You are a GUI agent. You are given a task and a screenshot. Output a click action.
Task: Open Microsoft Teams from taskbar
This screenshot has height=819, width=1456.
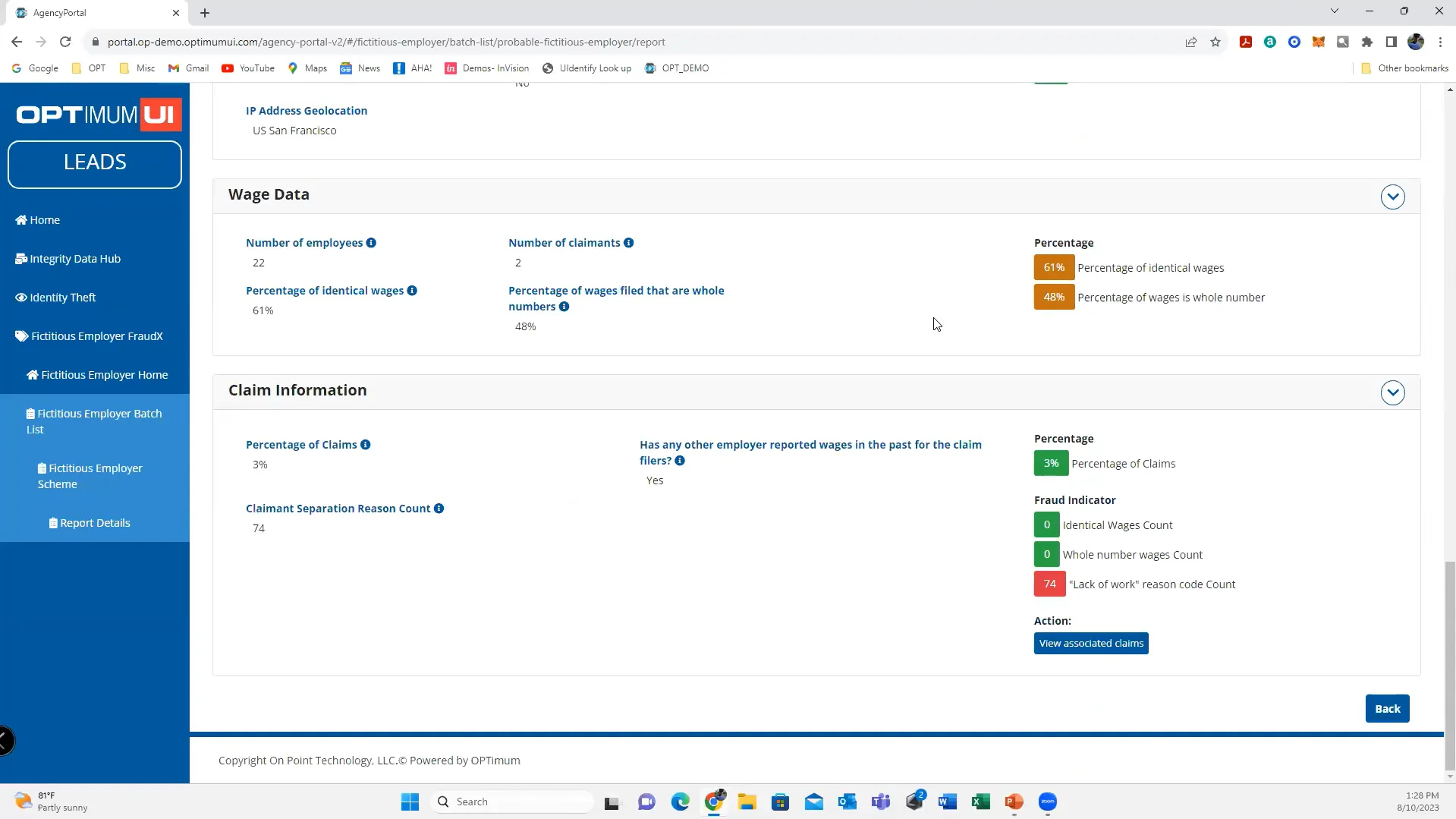tap(880, 802)
